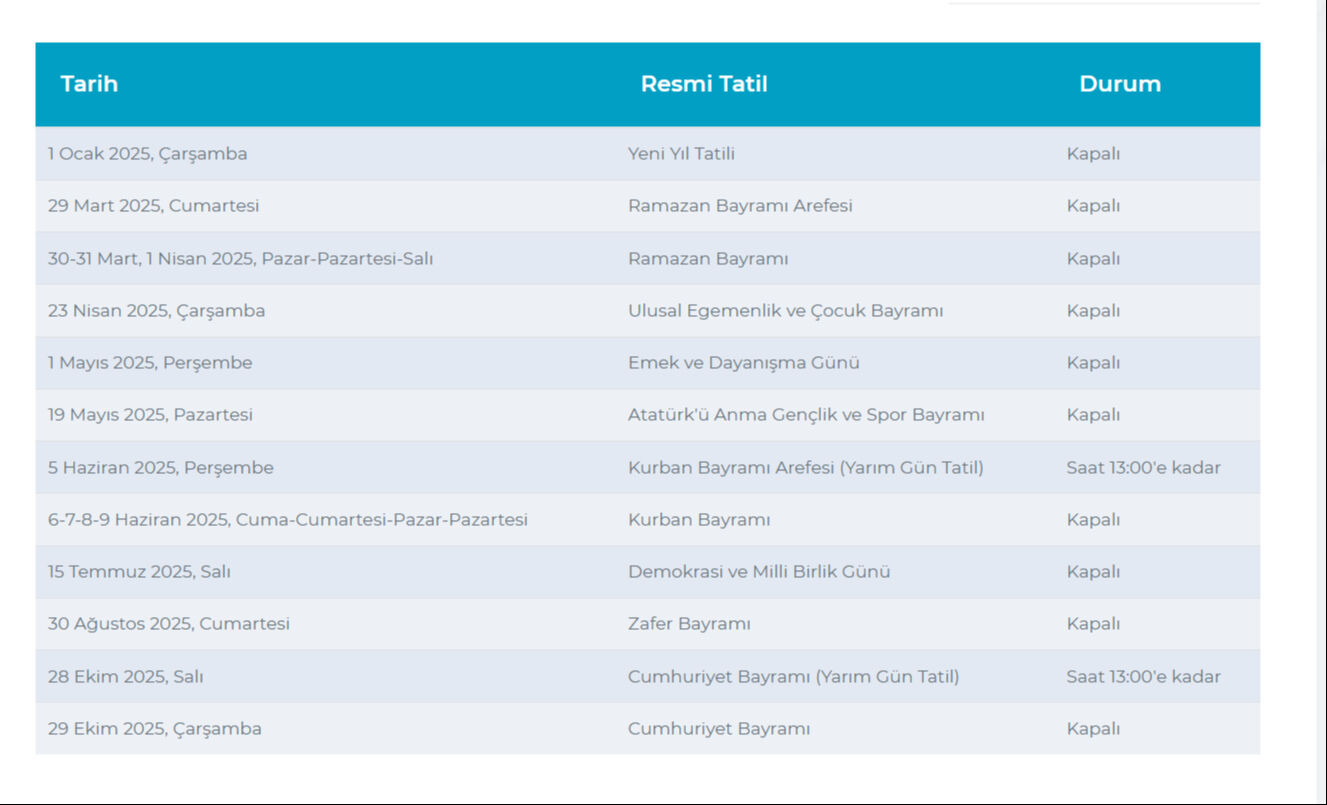Click the 1 Mayıs 2025, Perşembe date
Viewport: 1327px width, 805px height.
150,363
